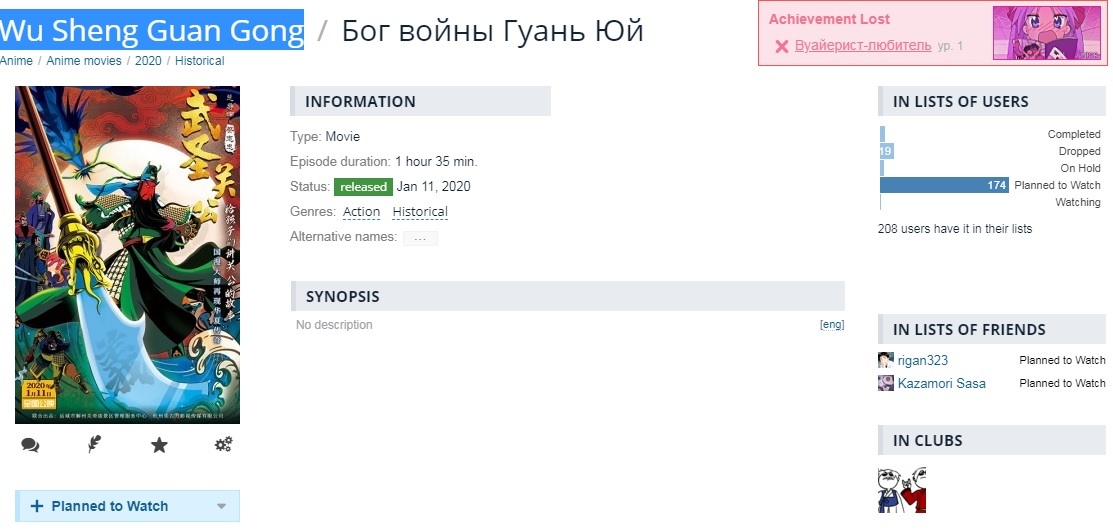Image resolution: width=1113 pixels, height=529 pixels.
Task: Open the Вуайерист-любитель achievement link
Action: [x=863, y=46]
